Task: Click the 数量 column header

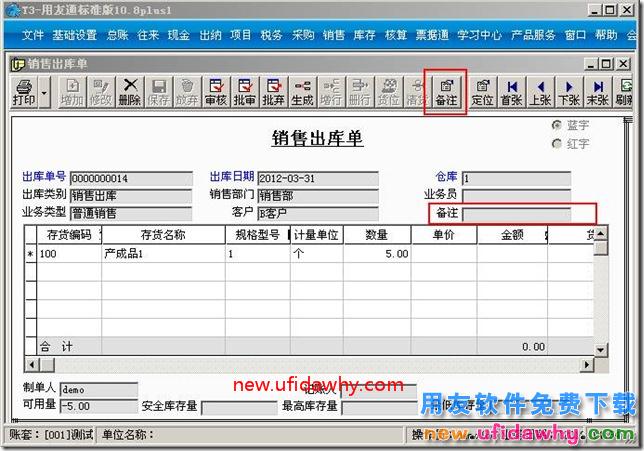Action: coord(377,235)
